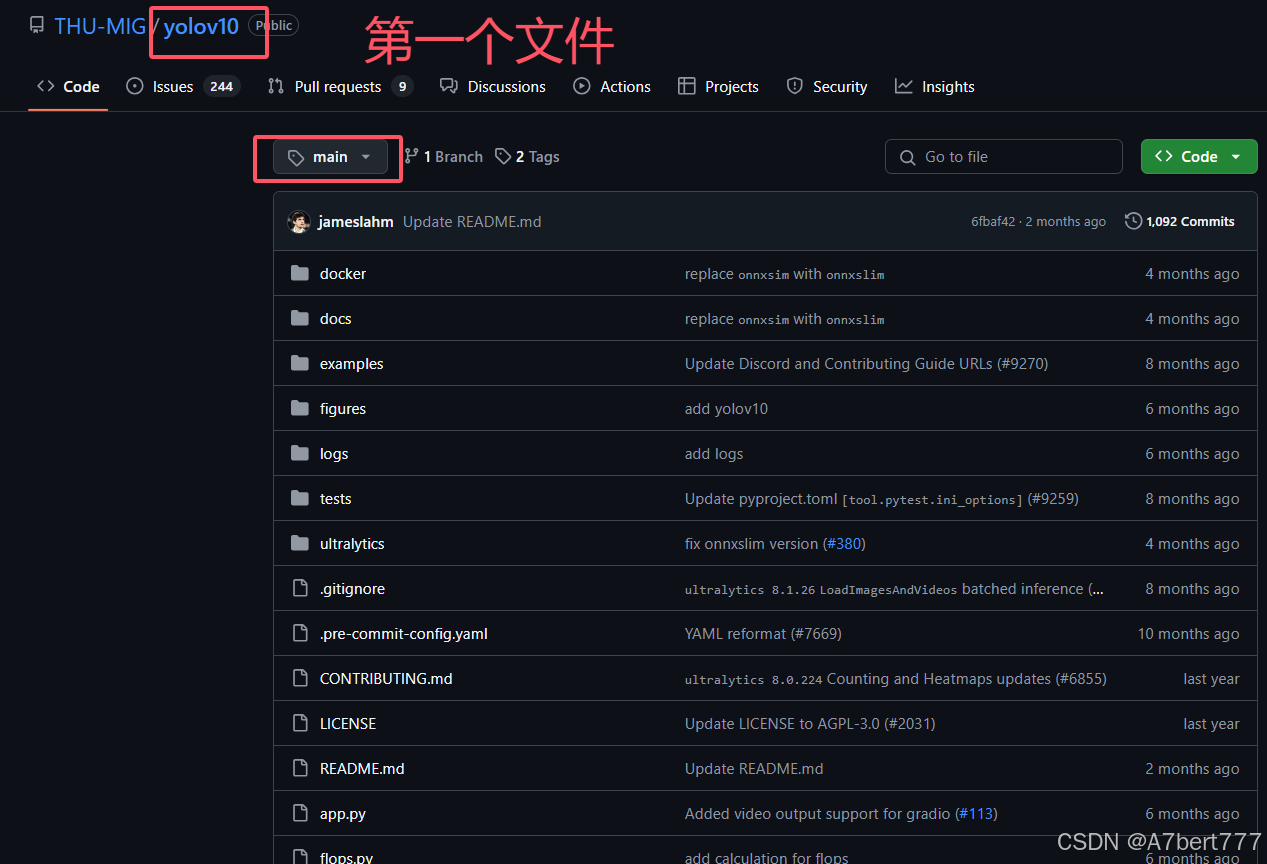Click jameslahm's avatar thumbnail

click(298, 222)
